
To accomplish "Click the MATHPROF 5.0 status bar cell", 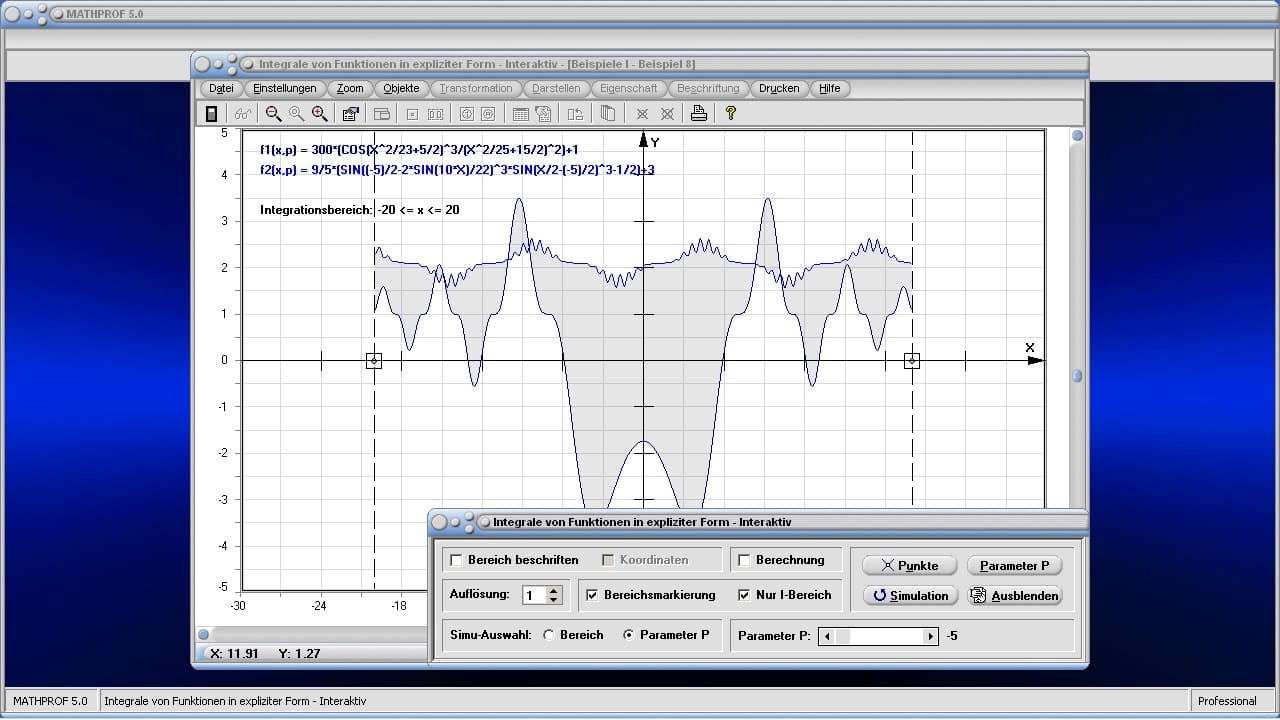I will coord(50,701).
